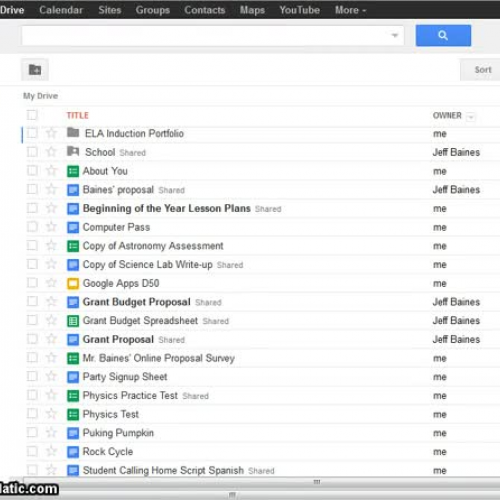Click Baines' proposal document icon
Viewport: 500px width, 500px height.
[x=73, y=190]
